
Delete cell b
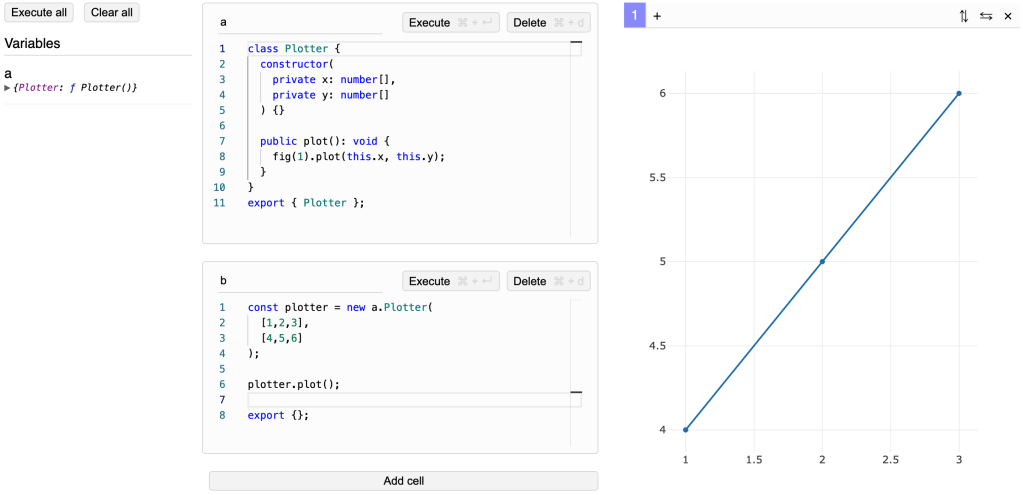(x=548, y=282)
